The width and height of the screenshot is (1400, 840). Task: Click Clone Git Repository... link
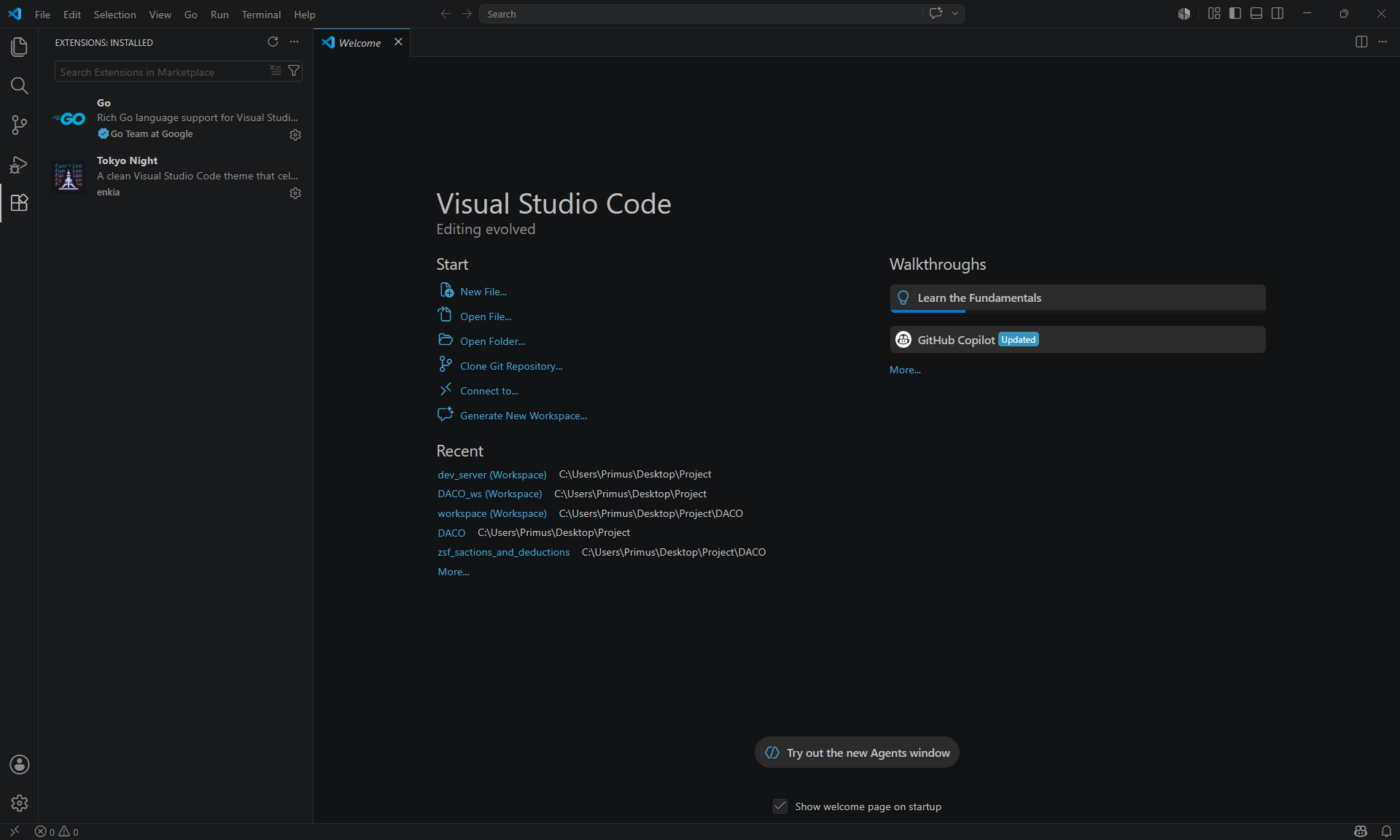click(x=511, y=366)
